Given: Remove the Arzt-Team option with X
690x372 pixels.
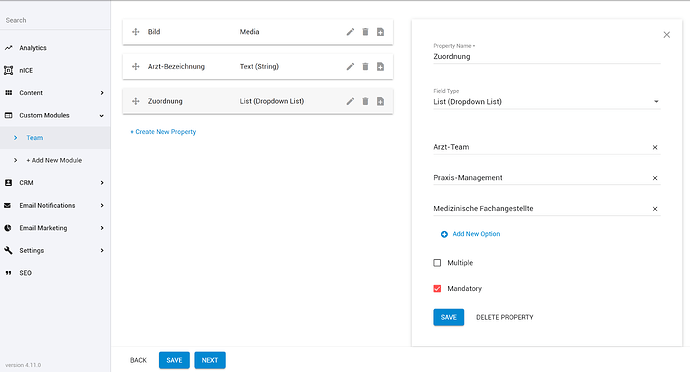Looking at the screenshot, I should click(655, 147).
